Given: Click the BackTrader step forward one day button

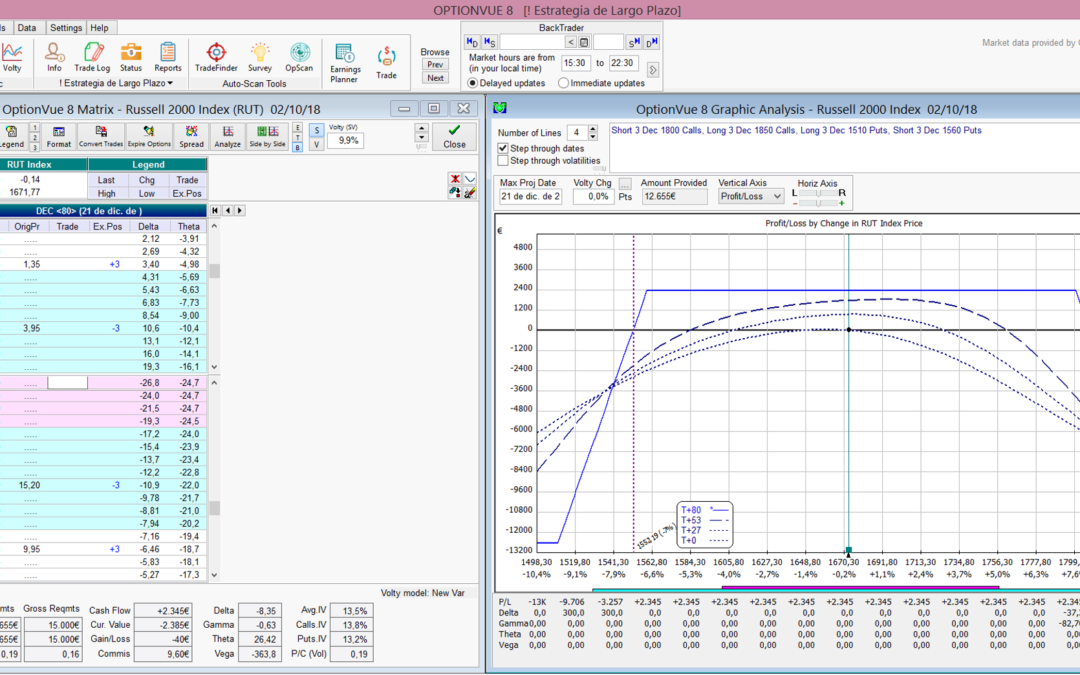Looking at the screenshot, I should point(652,42).
